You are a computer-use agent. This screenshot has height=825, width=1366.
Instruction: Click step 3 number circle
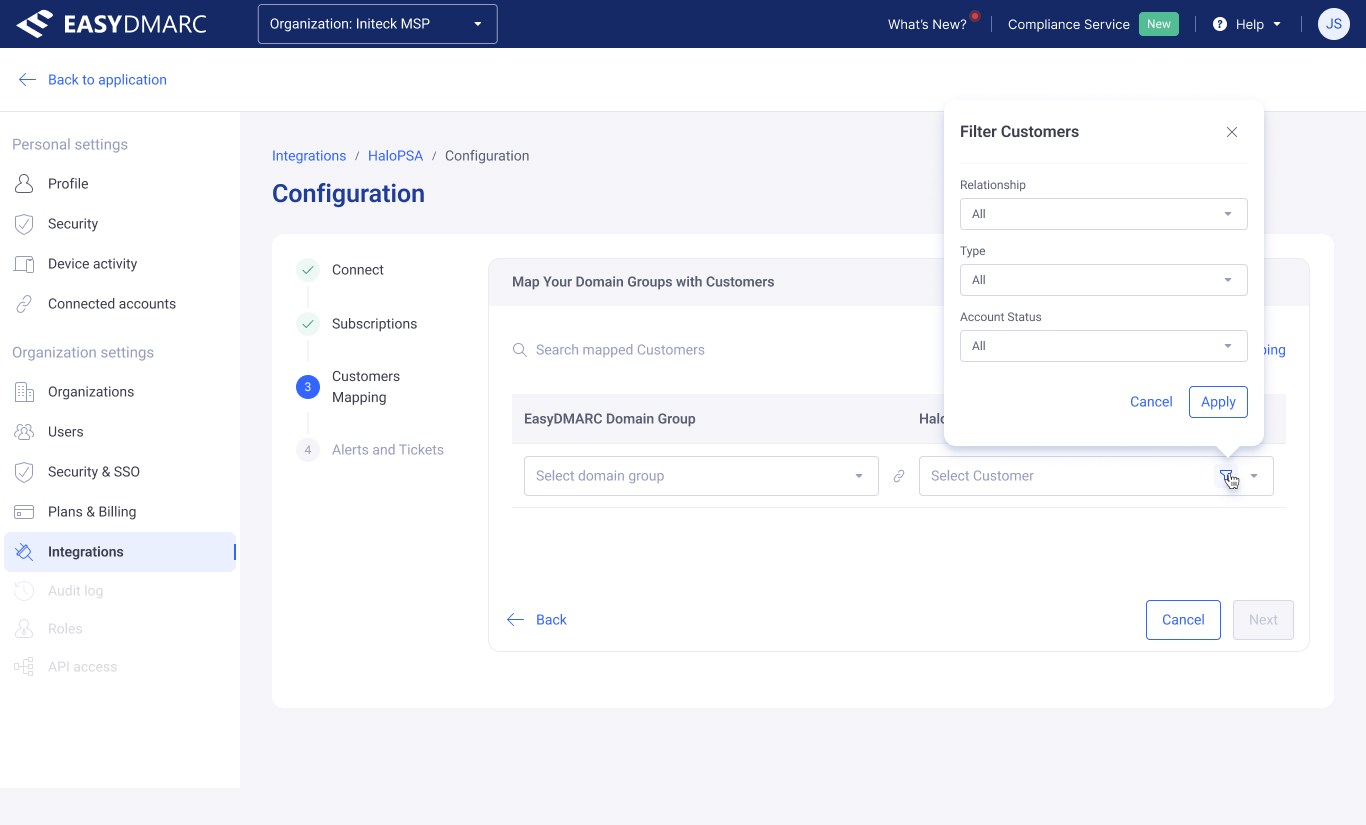(x=308, y=387)
